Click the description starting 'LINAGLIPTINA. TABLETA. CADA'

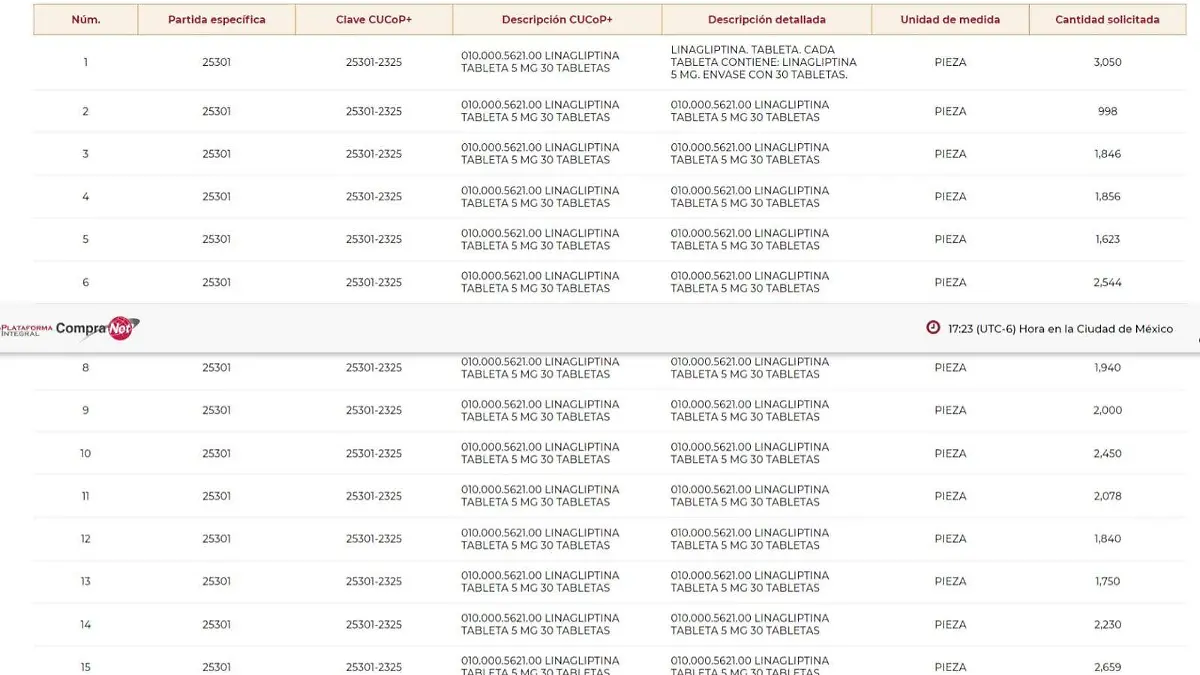click(x=764, y=62)
